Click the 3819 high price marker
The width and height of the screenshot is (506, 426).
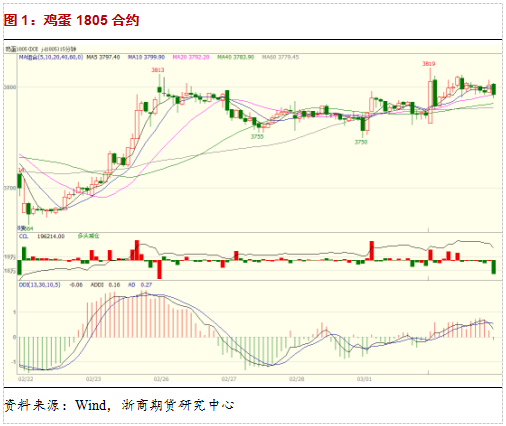click(429, 64)
